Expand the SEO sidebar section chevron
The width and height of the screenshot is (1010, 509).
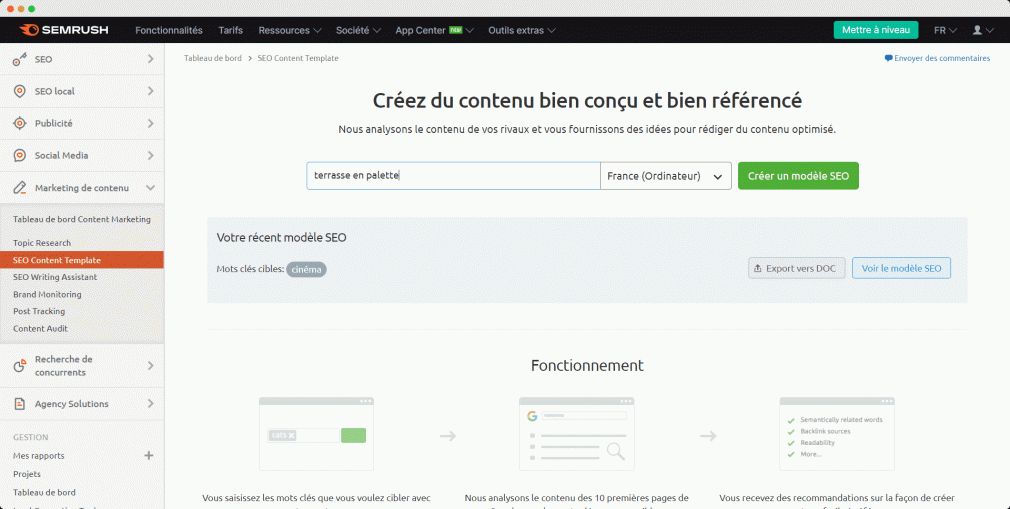pos(151,59)
